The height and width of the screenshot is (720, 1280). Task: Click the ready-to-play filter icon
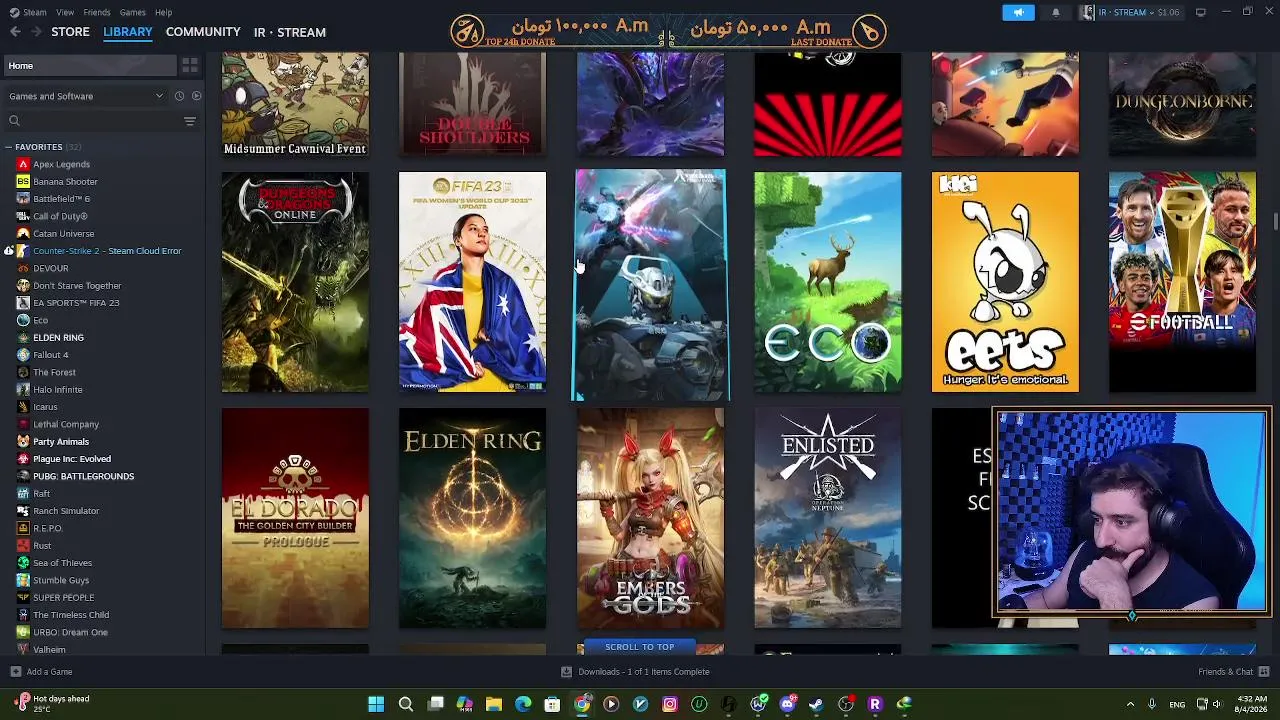pos(196,96)
